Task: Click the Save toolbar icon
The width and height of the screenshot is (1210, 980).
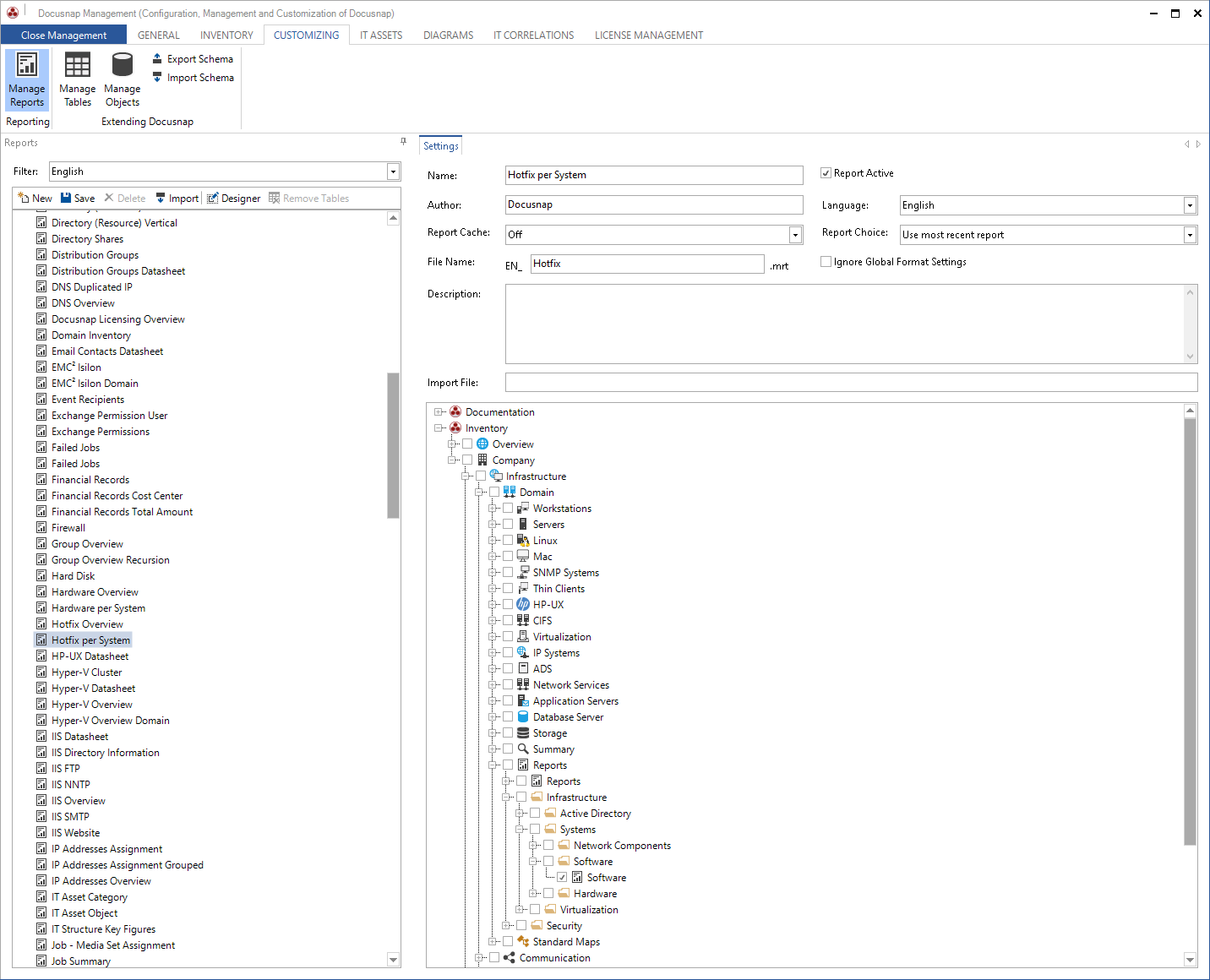Action: click(x=66, y=198)
